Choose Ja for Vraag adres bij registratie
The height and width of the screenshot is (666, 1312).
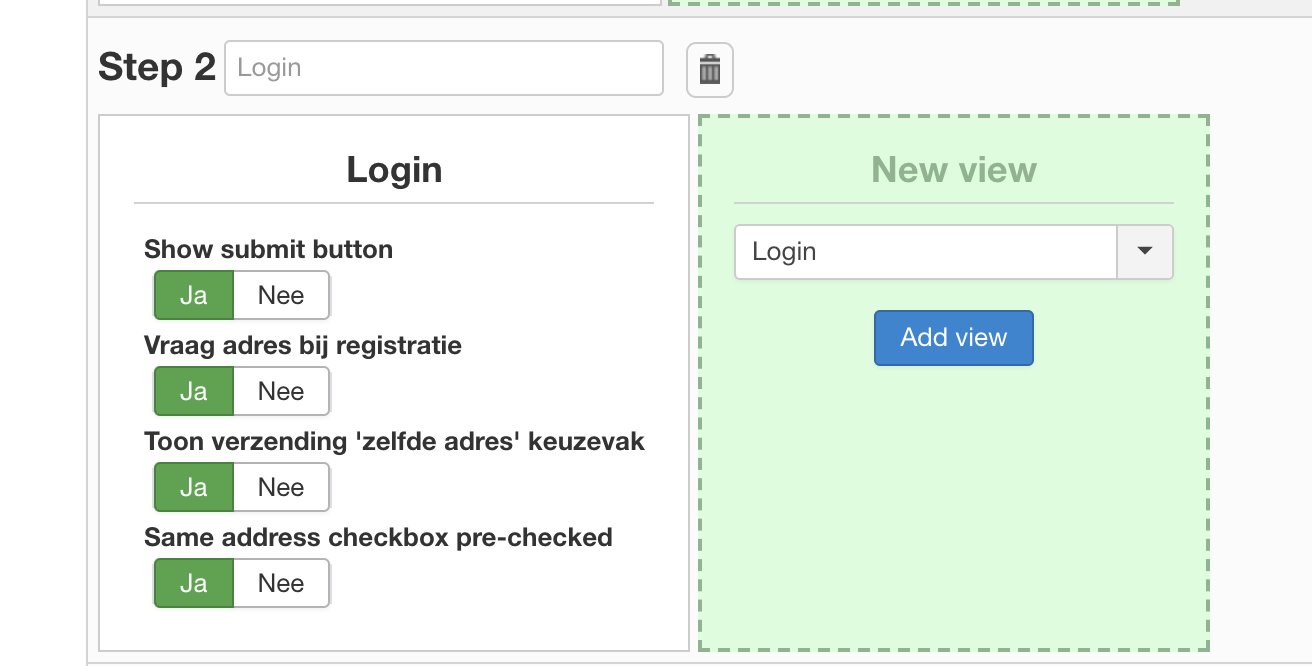tap(194, 391)
